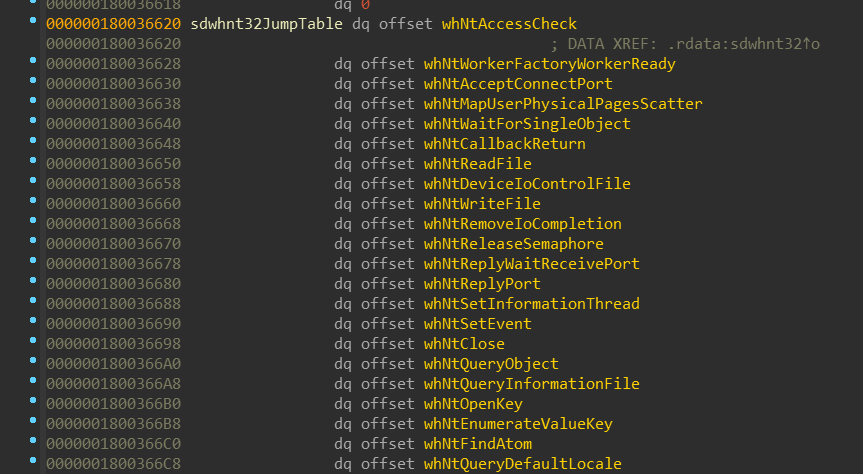Select the whNtClose symbol

[x=464, y=344]
